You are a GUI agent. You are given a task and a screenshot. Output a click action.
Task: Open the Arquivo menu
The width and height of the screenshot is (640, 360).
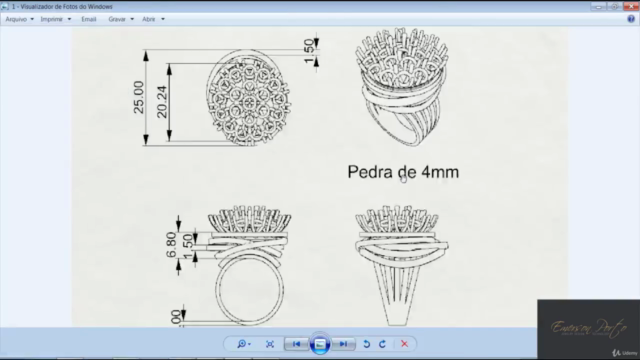tap(16, 19)
